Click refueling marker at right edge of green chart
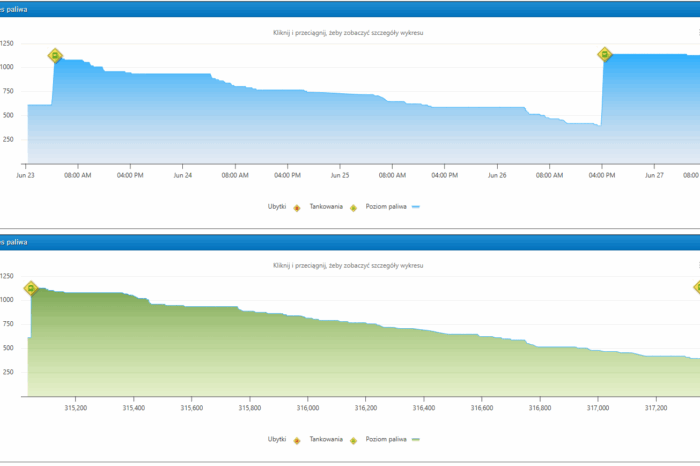 pyautogui.click(x=697, y=287)
